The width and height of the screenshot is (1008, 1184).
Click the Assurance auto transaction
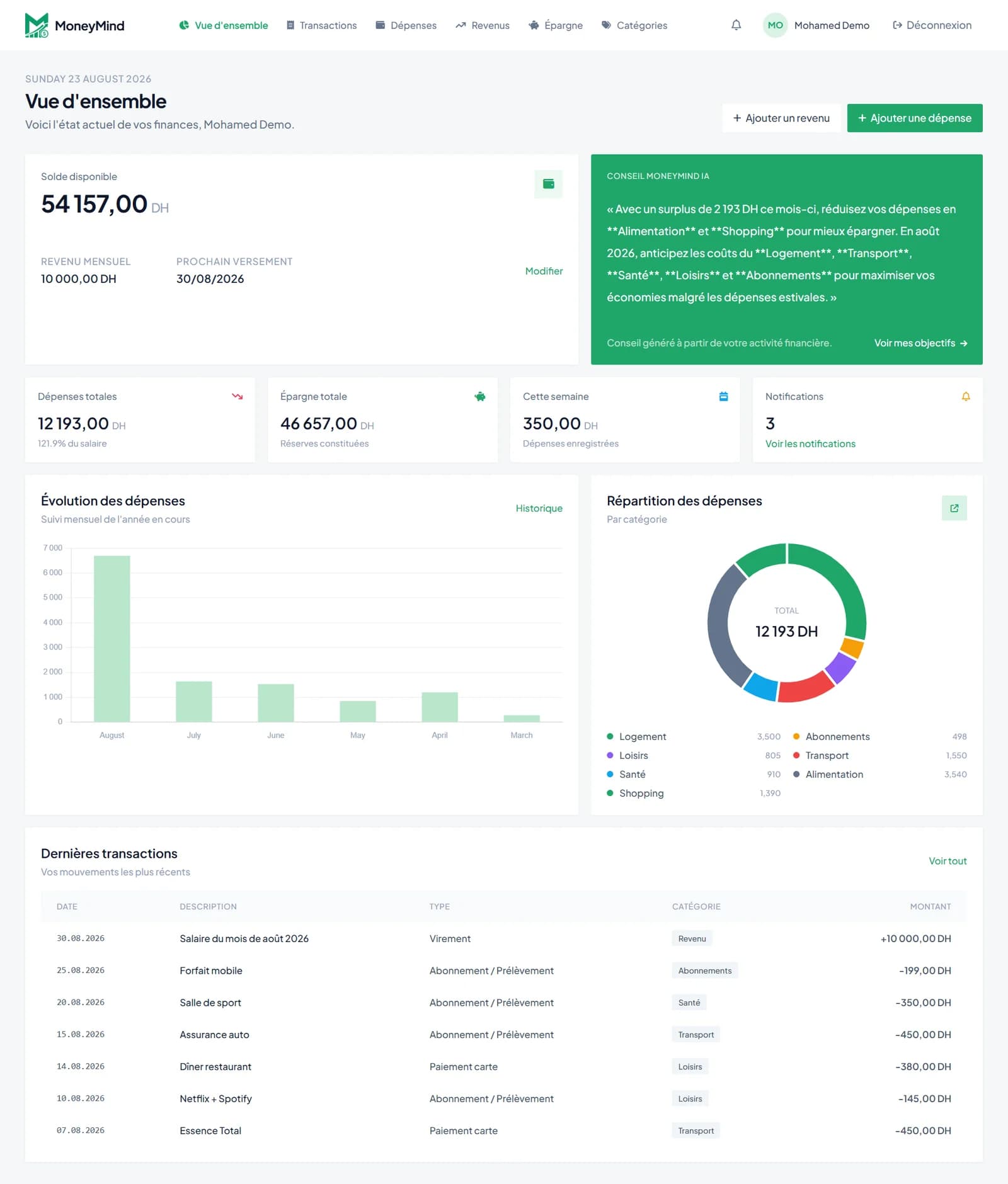pos(504,1035)
